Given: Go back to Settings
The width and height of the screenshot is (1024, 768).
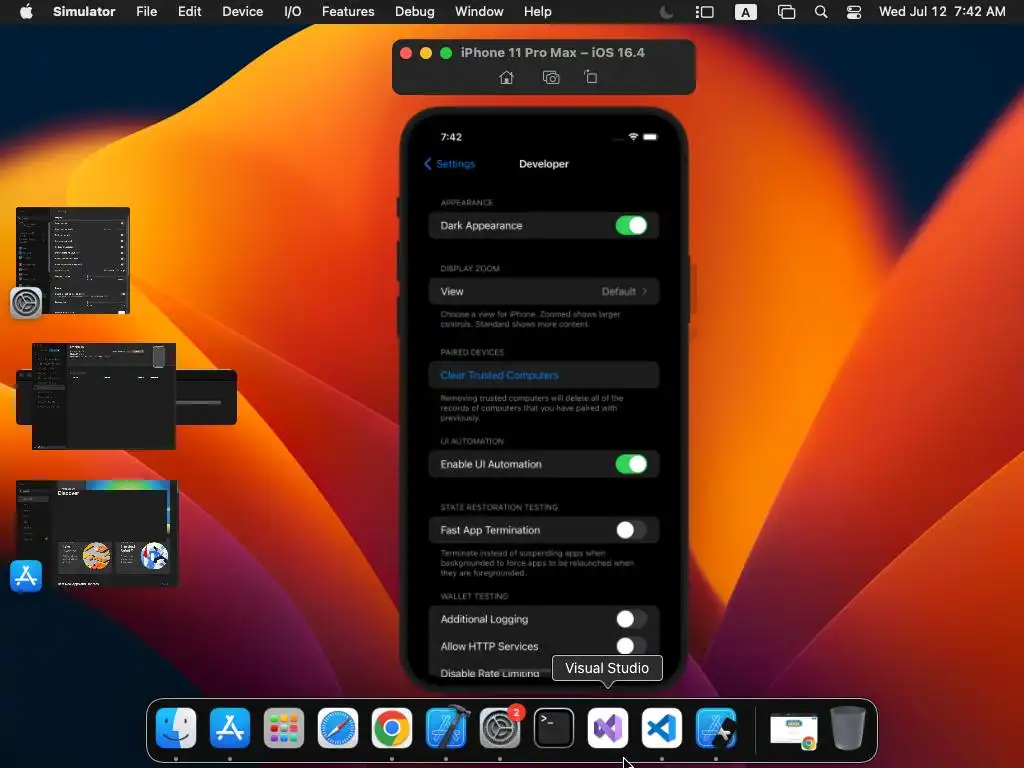Looking at the screenshot, I should 450,164.
